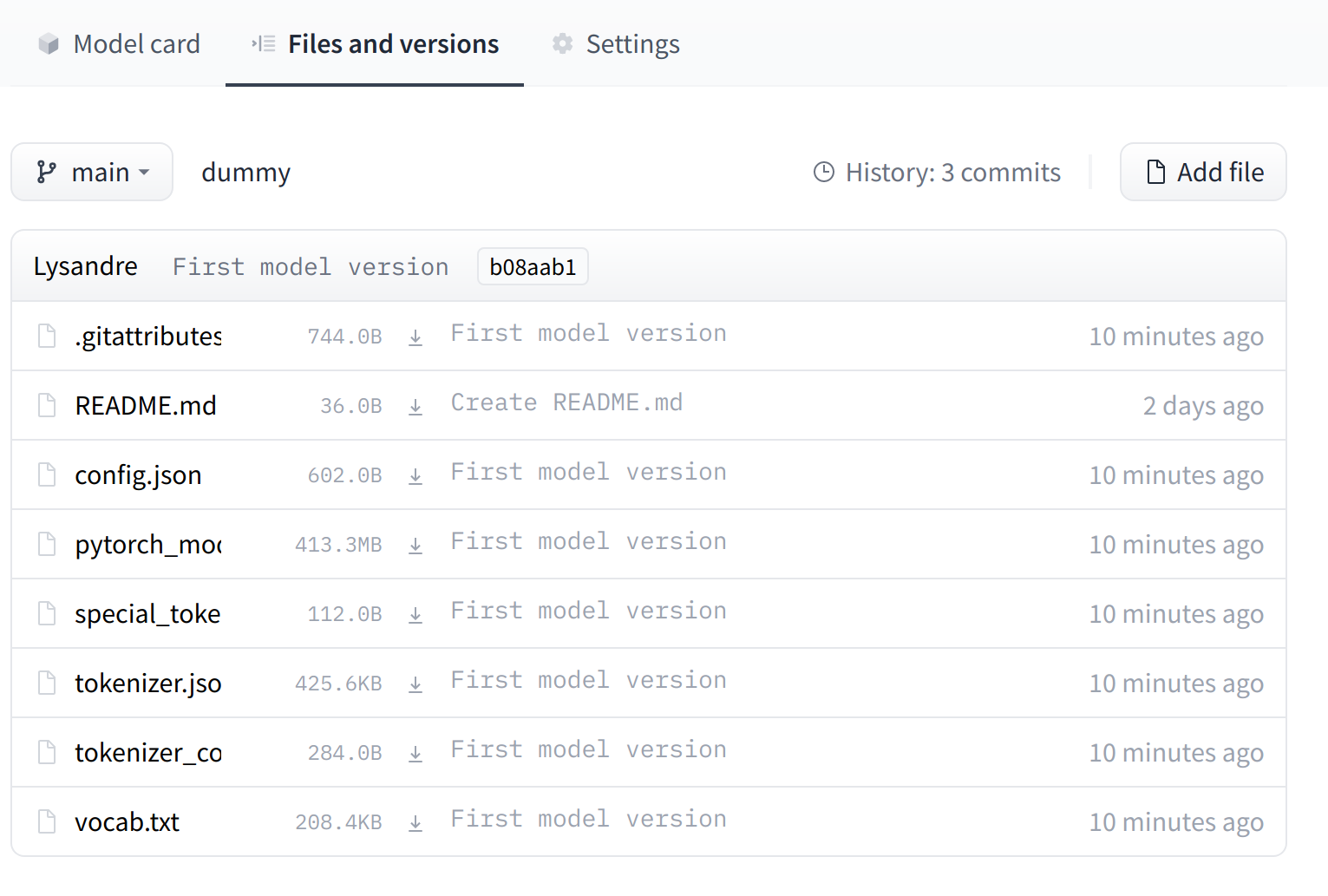Download the config.json file
The height and width of the screenshot is (896, 1328).
pyautogui.click(x=415, y=474)
